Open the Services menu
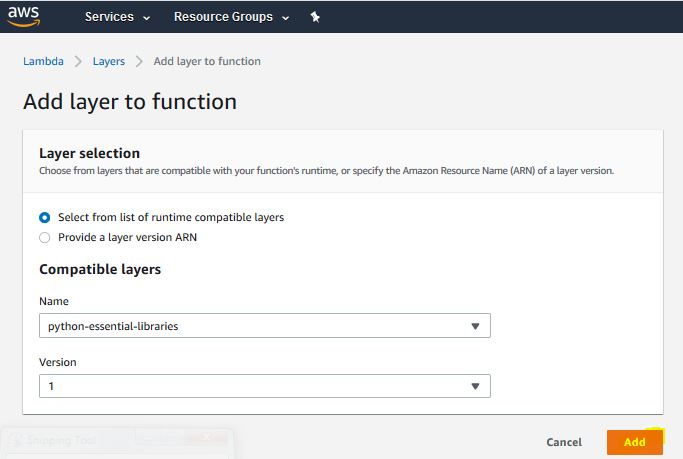This screenshot has width=683, height=459. 109,17
